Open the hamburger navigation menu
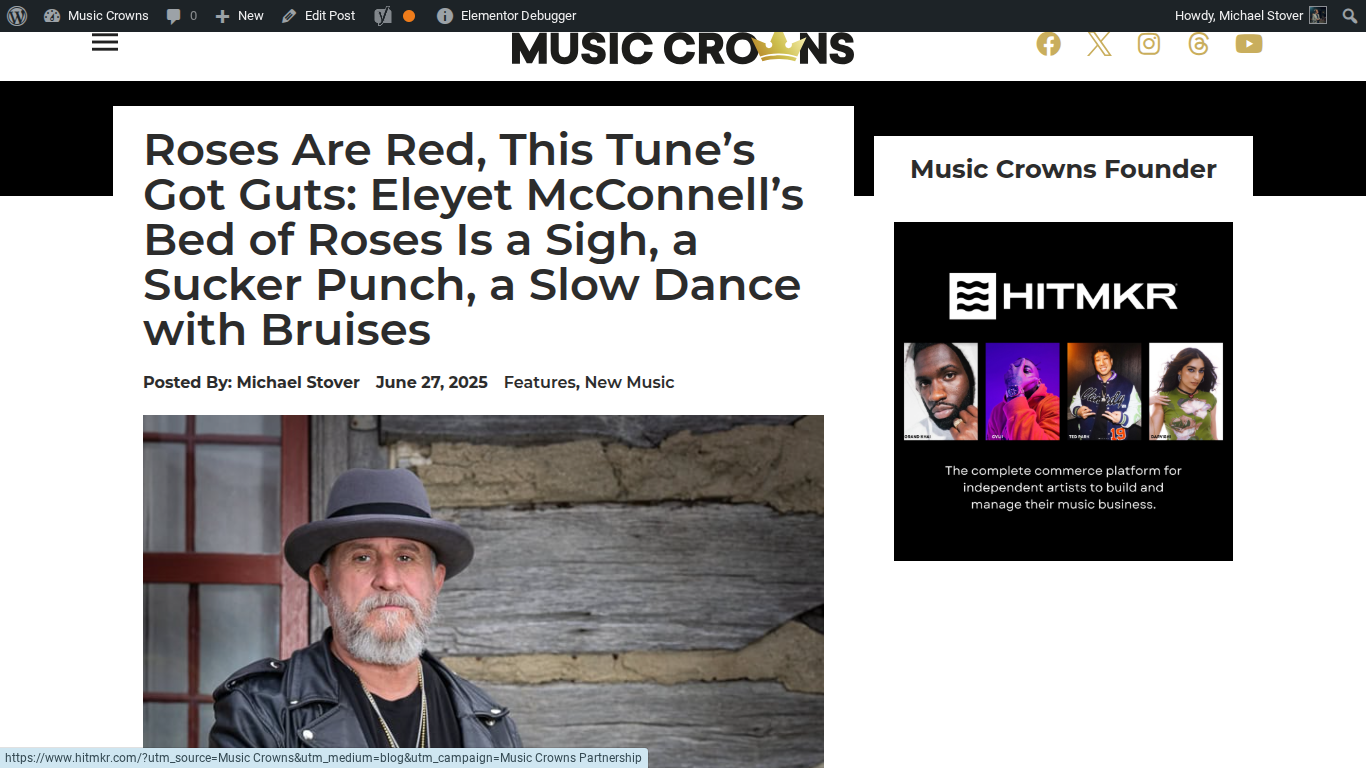Viewport: 1366px width, 768px height. [x=105, y=42]
